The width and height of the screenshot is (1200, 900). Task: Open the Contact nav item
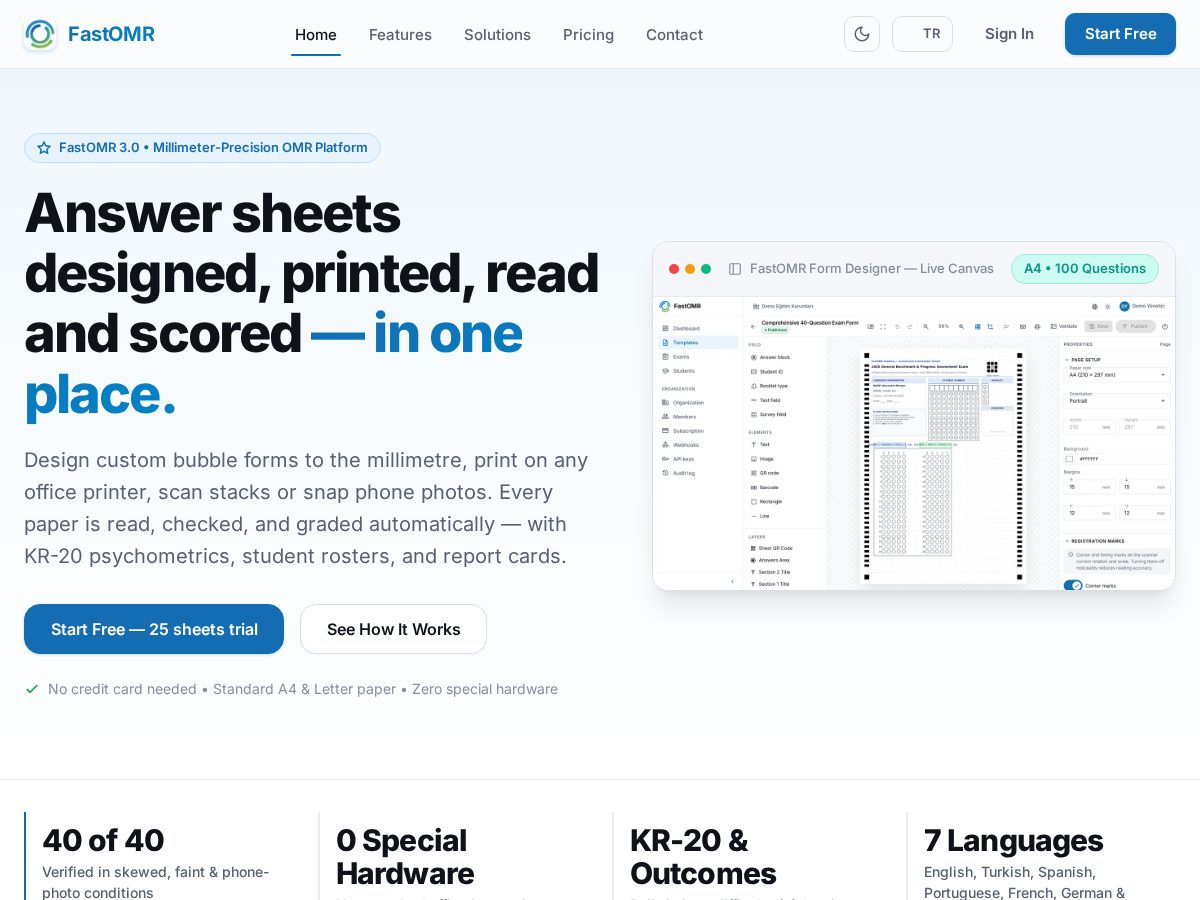tap(674, 34)
